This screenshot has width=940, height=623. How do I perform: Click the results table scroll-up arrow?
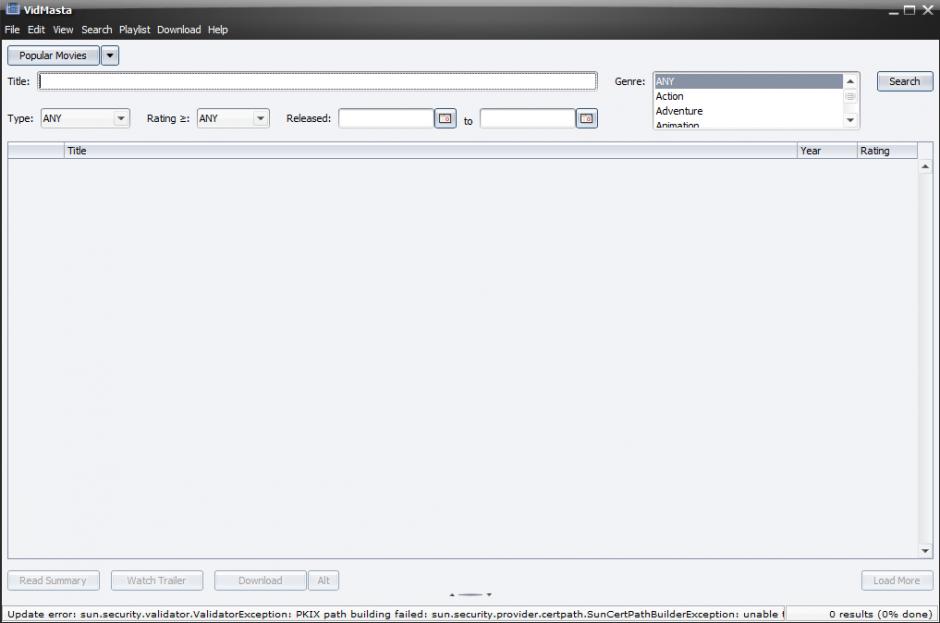click(925, 166)
